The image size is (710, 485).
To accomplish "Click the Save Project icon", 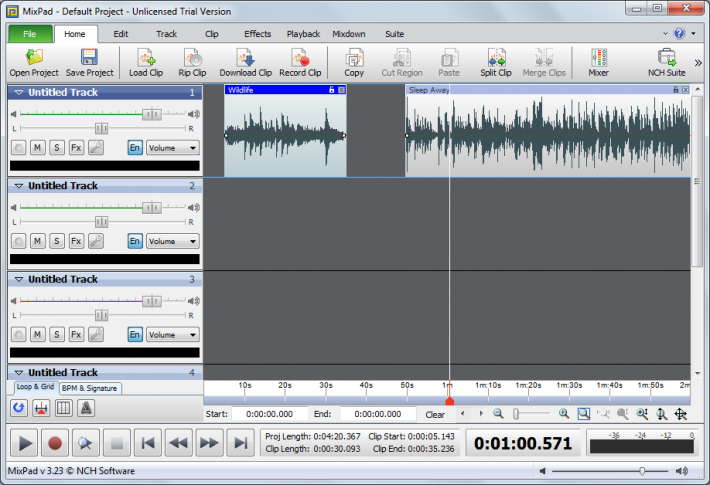I will click(x=89, y=62).
